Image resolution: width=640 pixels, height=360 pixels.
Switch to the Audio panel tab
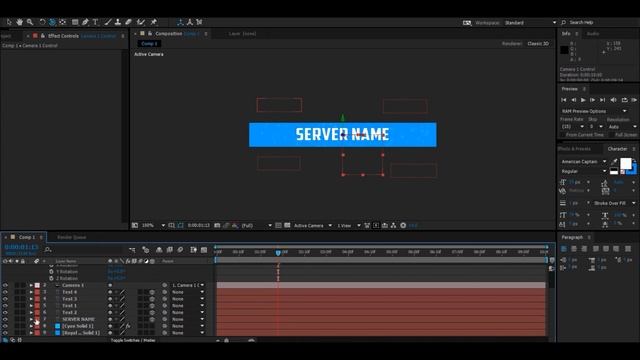pos(593,34)
